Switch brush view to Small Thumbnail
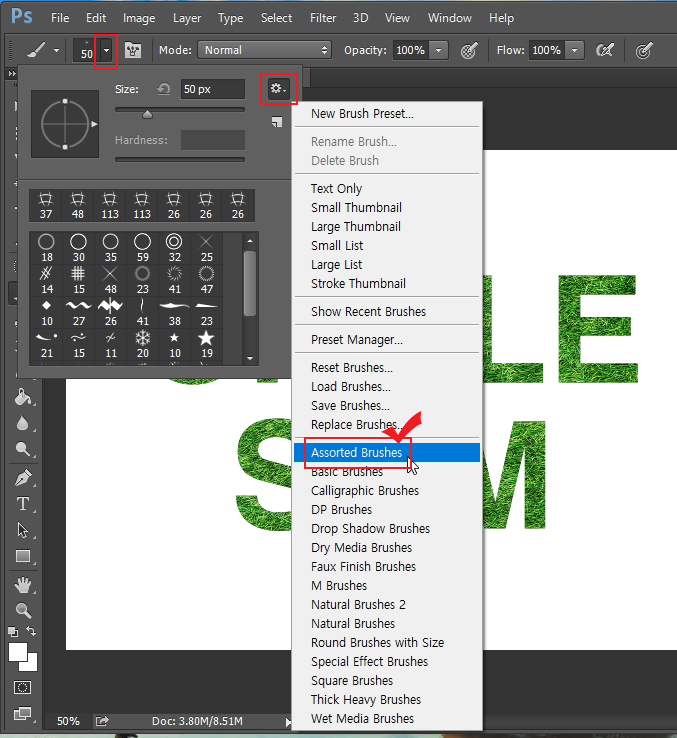The width and height of the screenshot is (677, 738). click(x=387, y=208)
